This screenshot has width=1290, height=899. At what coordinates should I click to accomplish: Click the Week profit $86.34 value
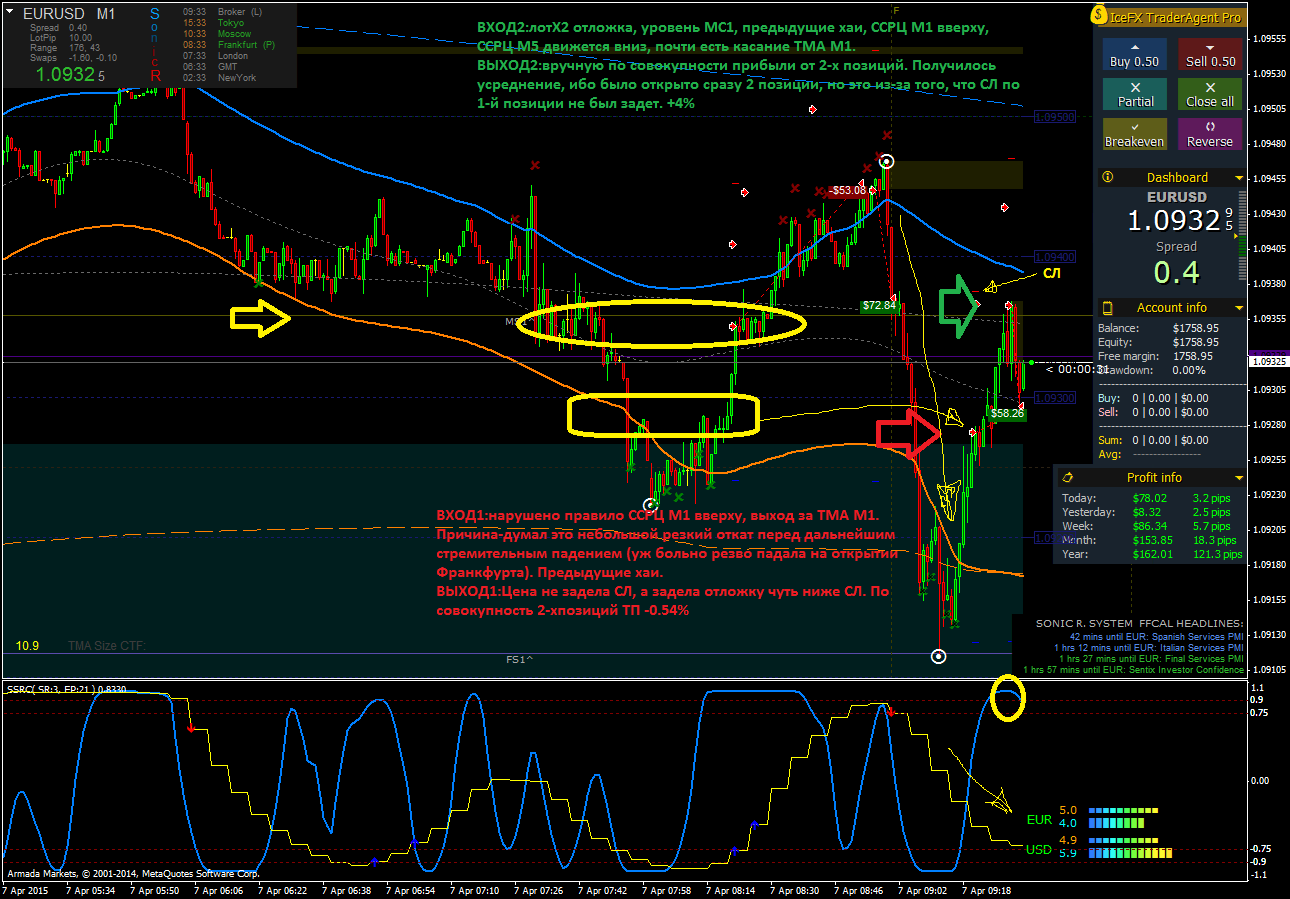coord(1149,526)
